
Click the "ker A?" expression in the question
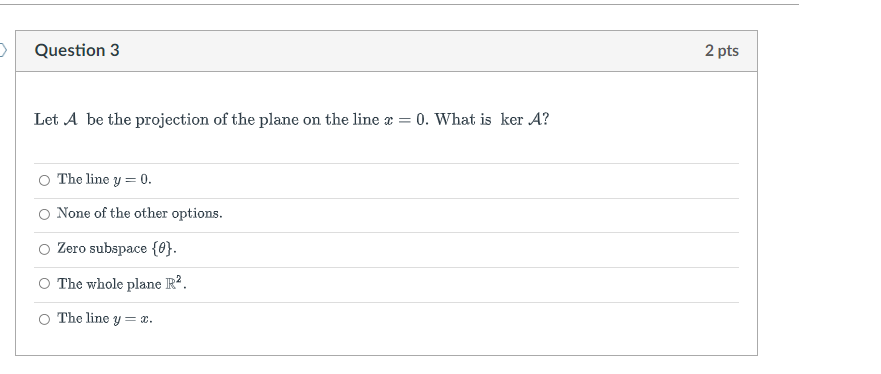pos(525,120)
